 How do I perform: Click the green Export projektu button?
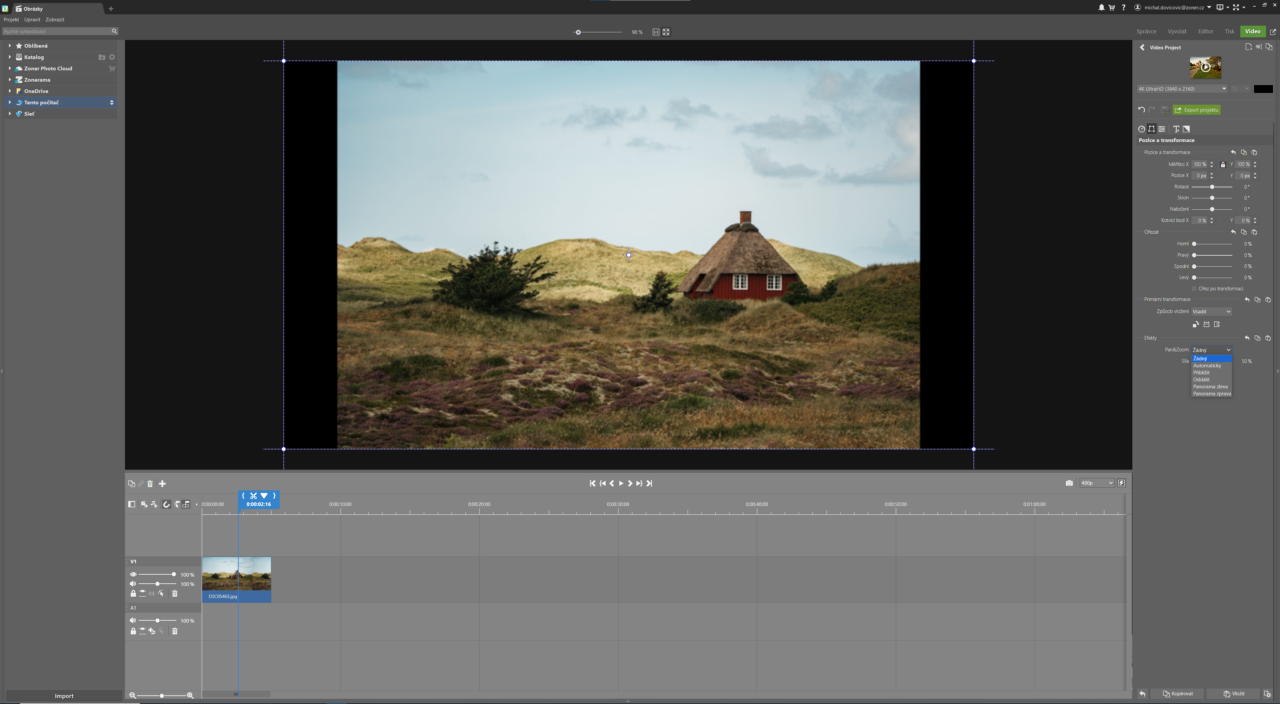pyautogui.click(x=1196, y=109)
